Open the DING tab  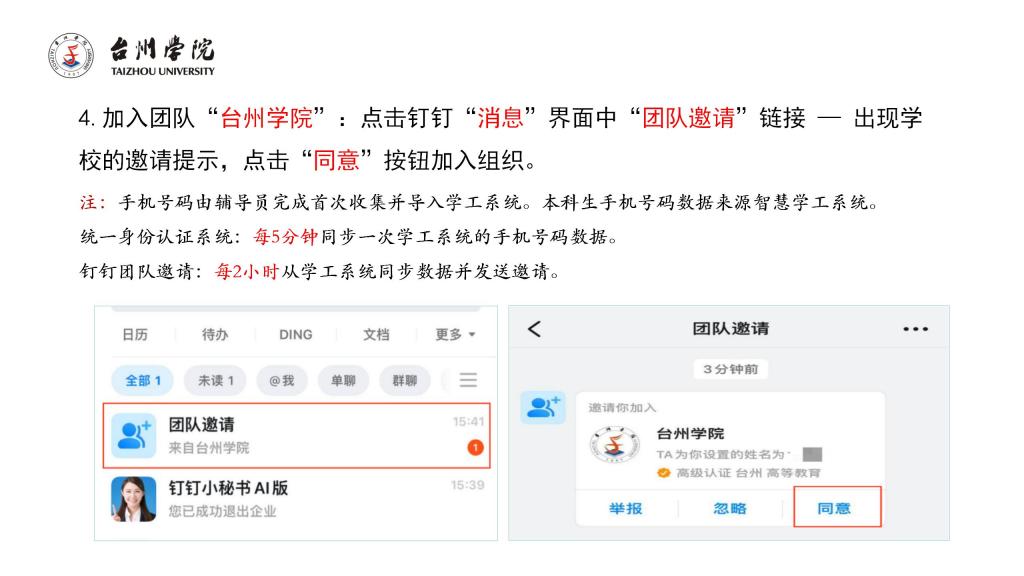pyautogui.click(x=295, y=334)
